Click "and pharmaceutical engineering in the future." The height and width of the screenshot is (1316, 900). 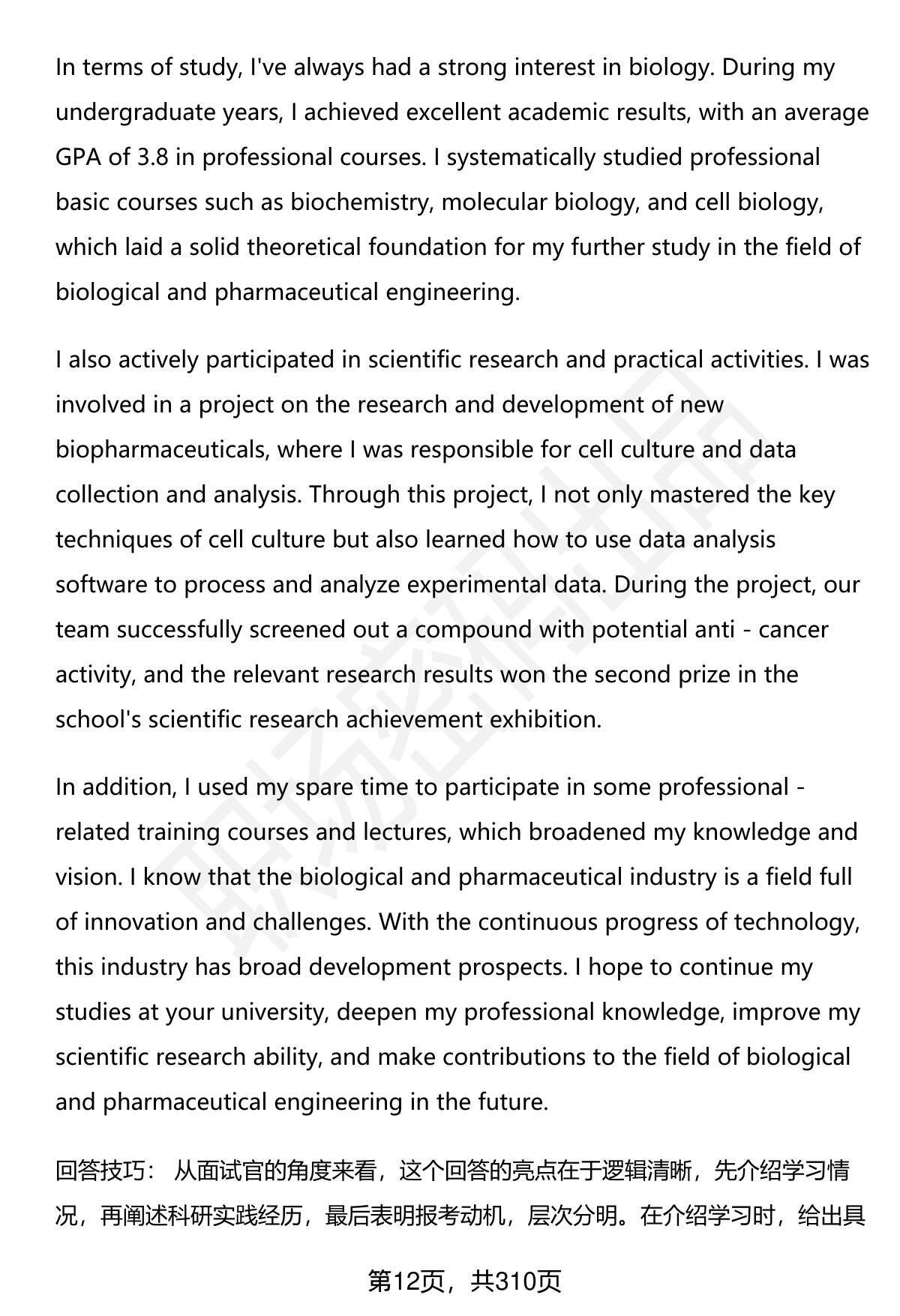(x=301, y=1102)
